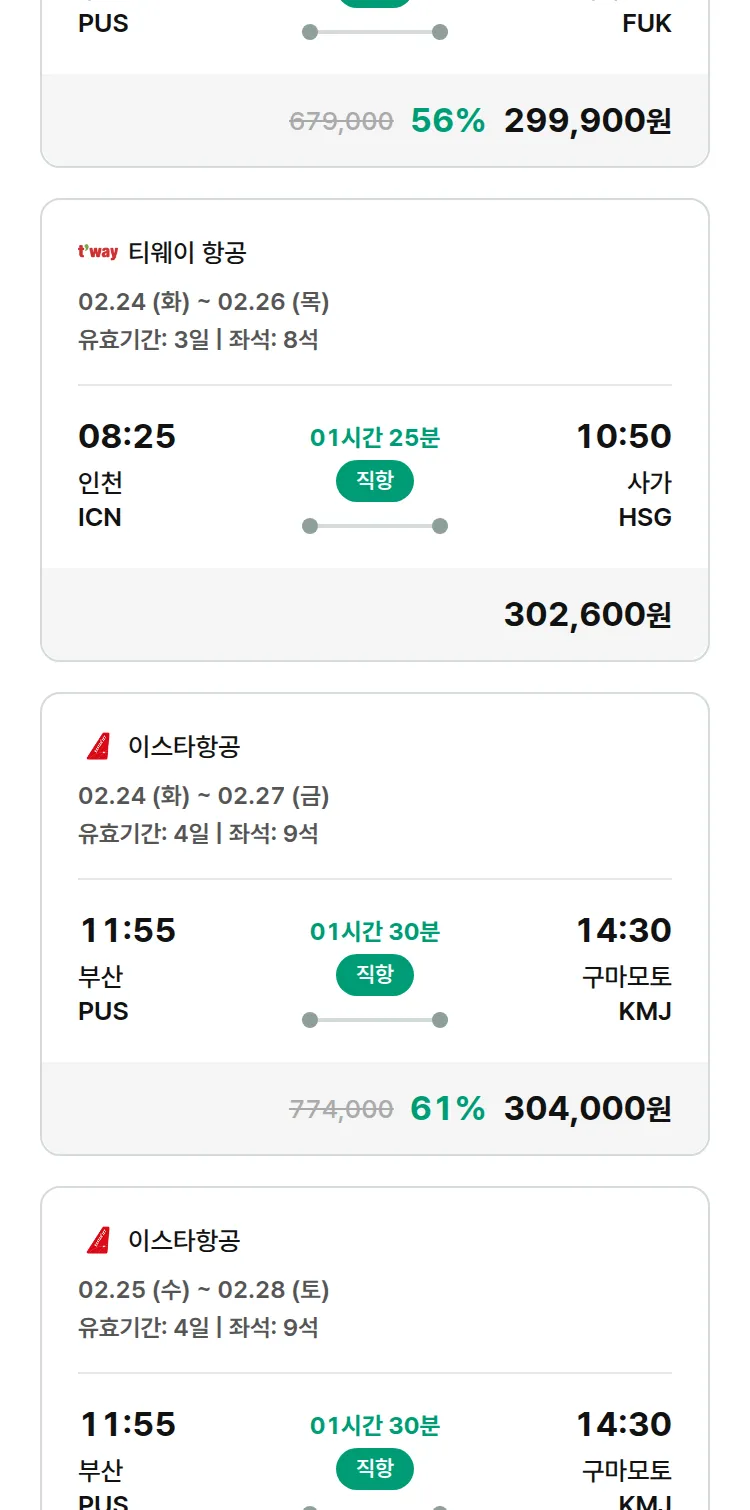Open 이스타항공 name on 02.24 card
Image resolution: width=750 pixels, height=1510 pixels.
point(184,746)
